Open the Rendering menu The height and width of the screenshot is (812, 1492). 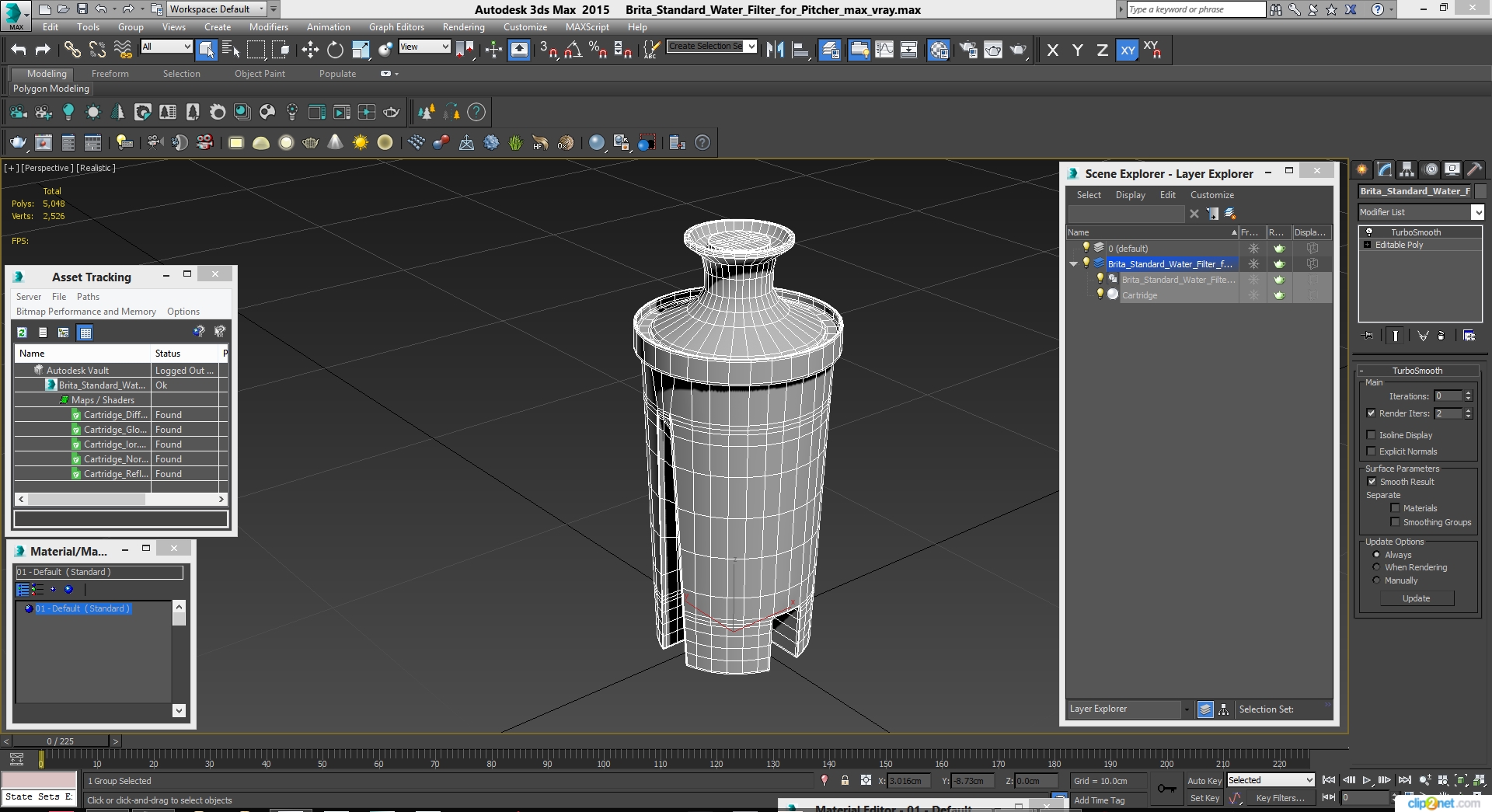463,26
